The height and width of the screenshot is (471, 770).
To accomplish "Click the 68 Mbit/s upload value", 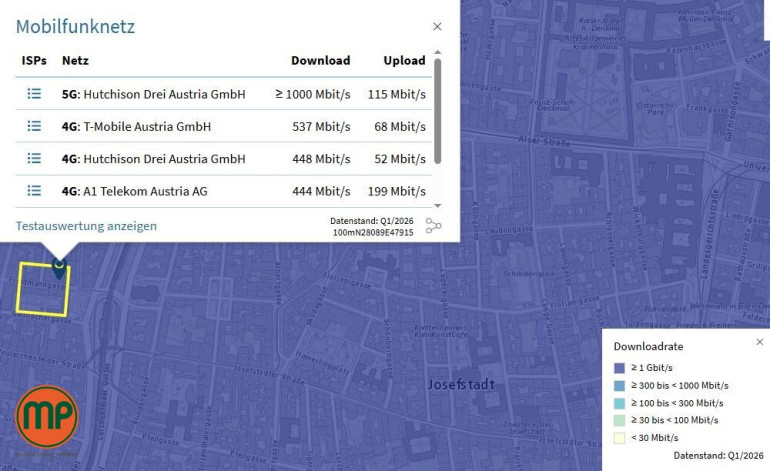I will coord(400,126).
